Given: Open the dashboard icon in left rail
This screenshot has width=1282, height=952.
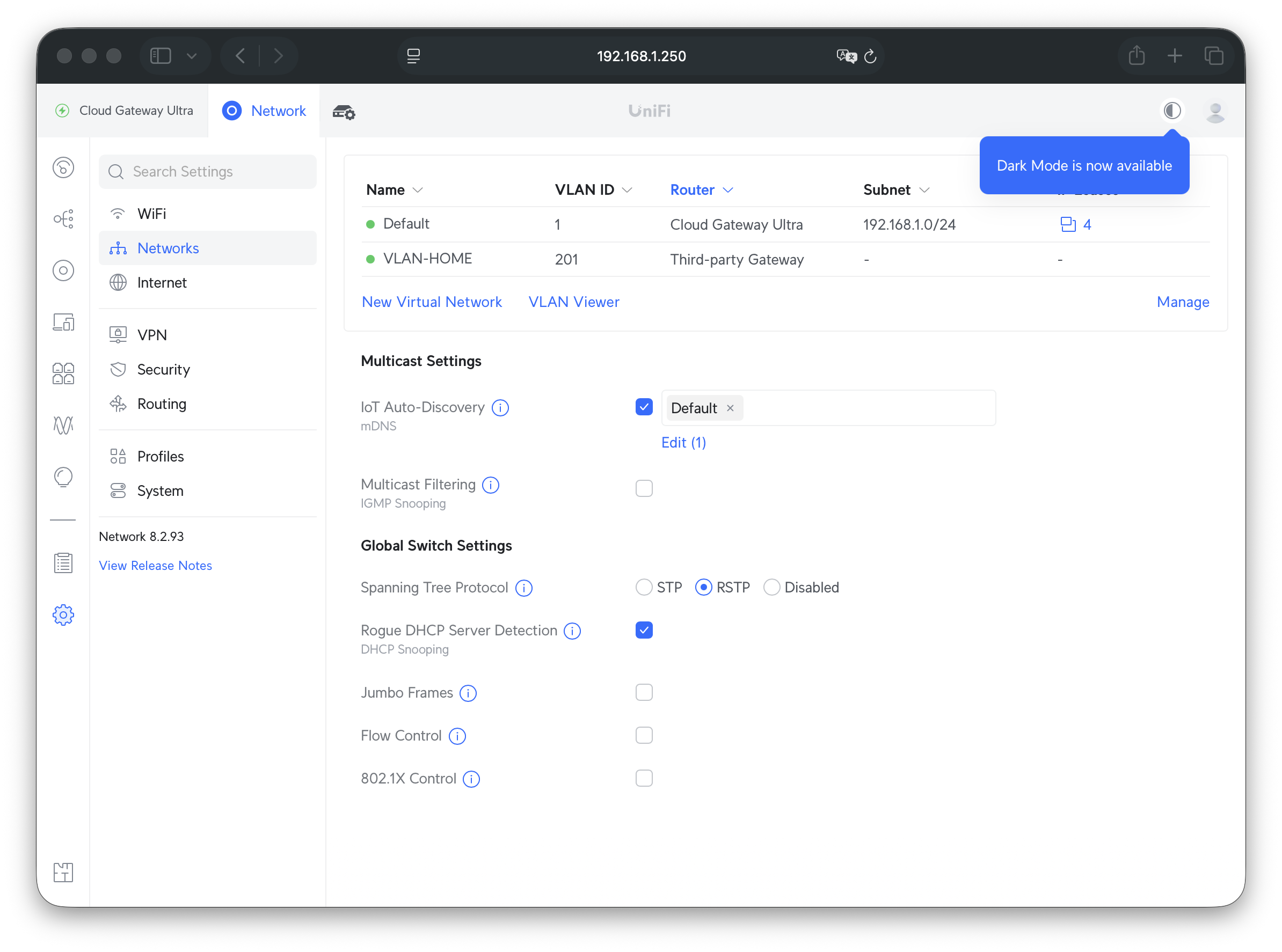Looking at the screenshot, I should [x=63, y=167].
